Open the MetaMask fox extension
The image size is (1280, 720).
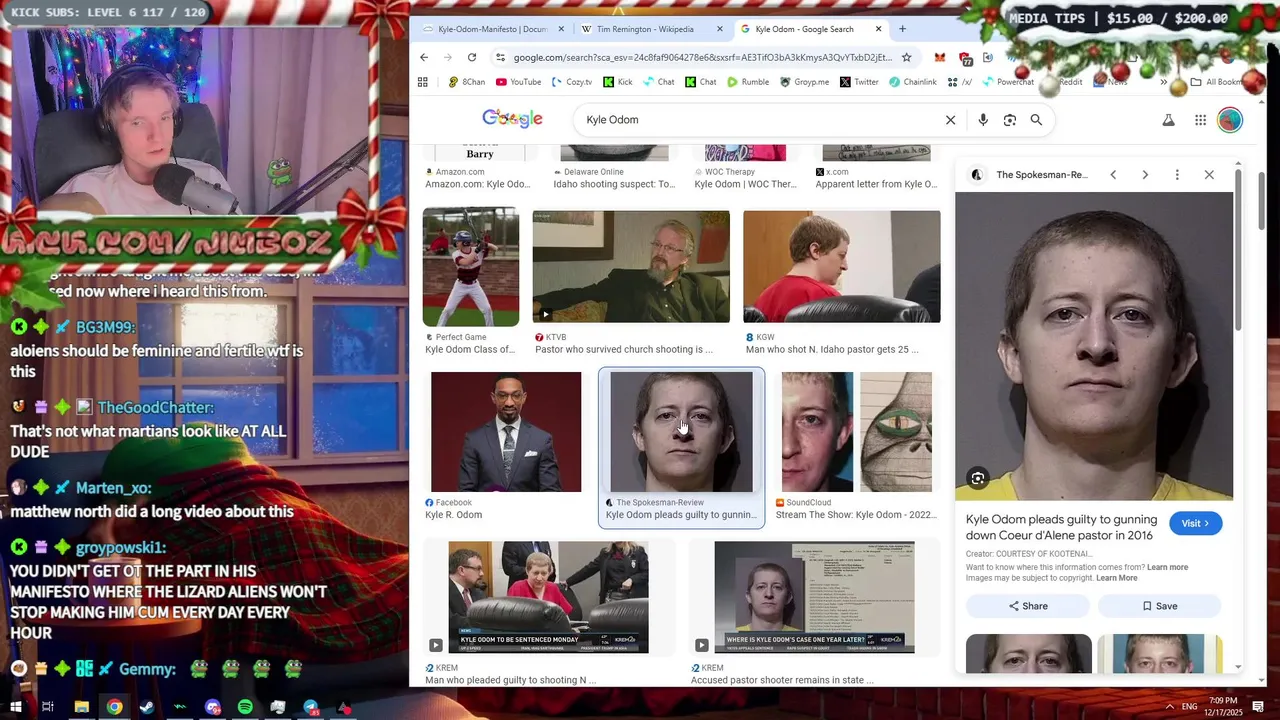(939, 57)
